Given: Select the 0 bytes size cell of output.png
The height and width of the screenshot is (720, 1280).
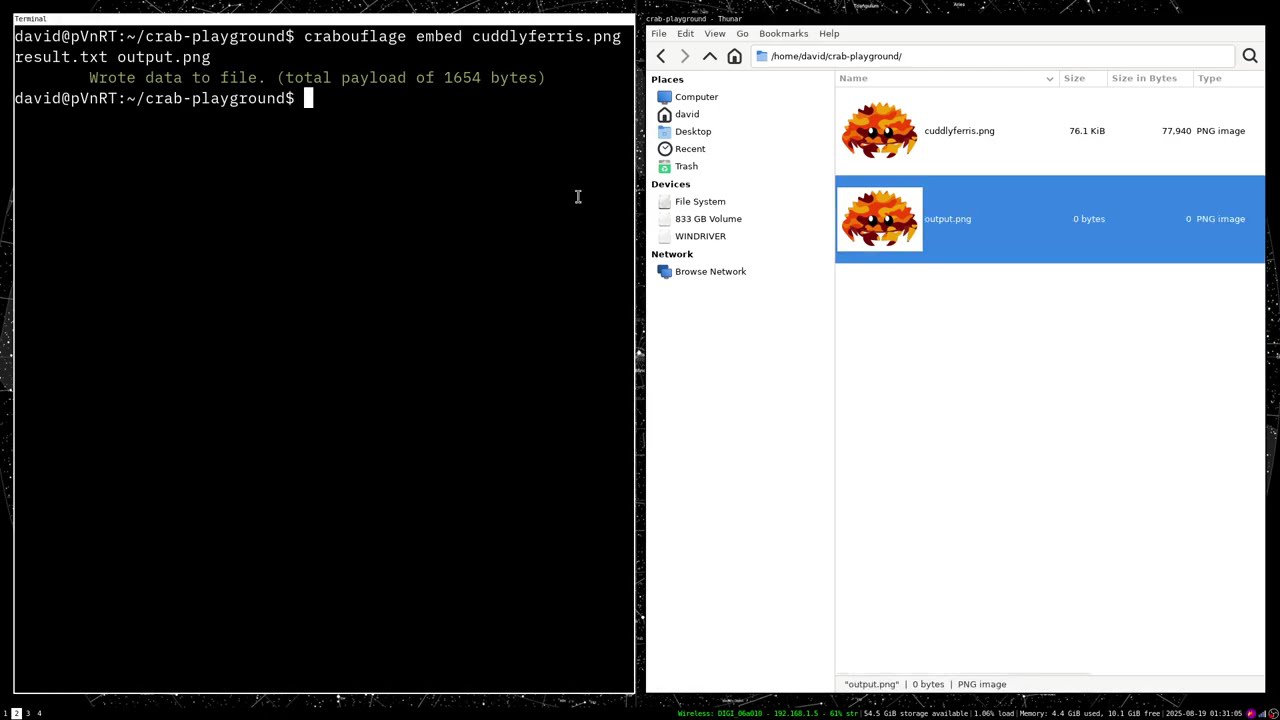Looking at the screenshot, I should pyautogui.click(x=1089, y=219).
